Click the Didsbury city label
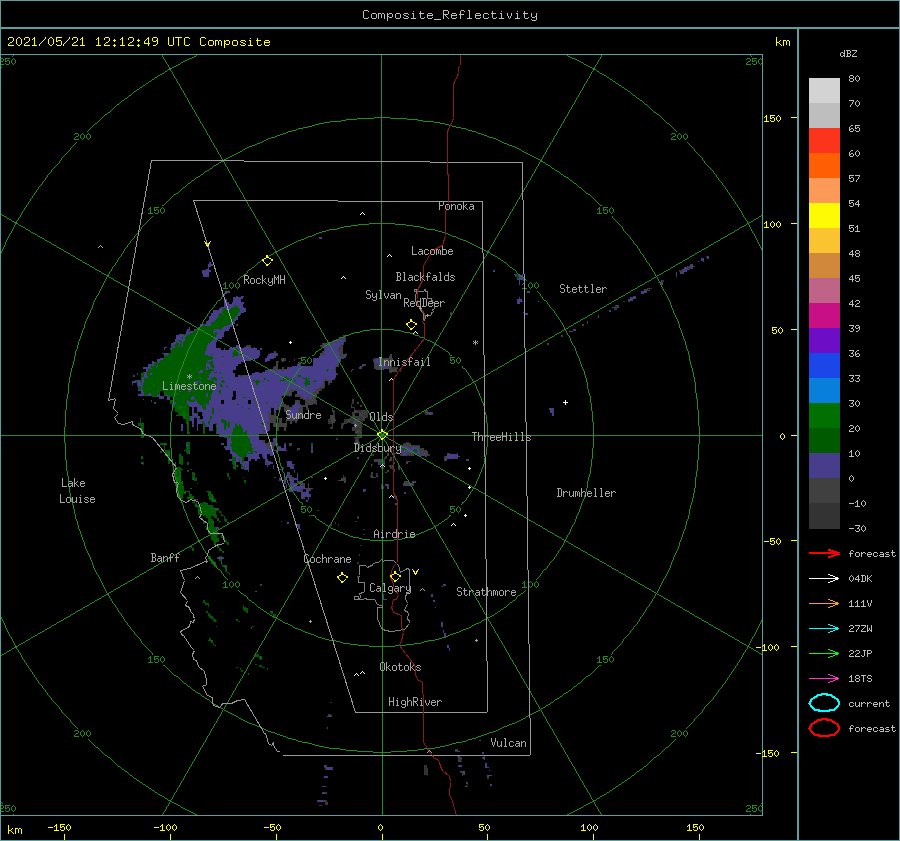 pos(378,448)
